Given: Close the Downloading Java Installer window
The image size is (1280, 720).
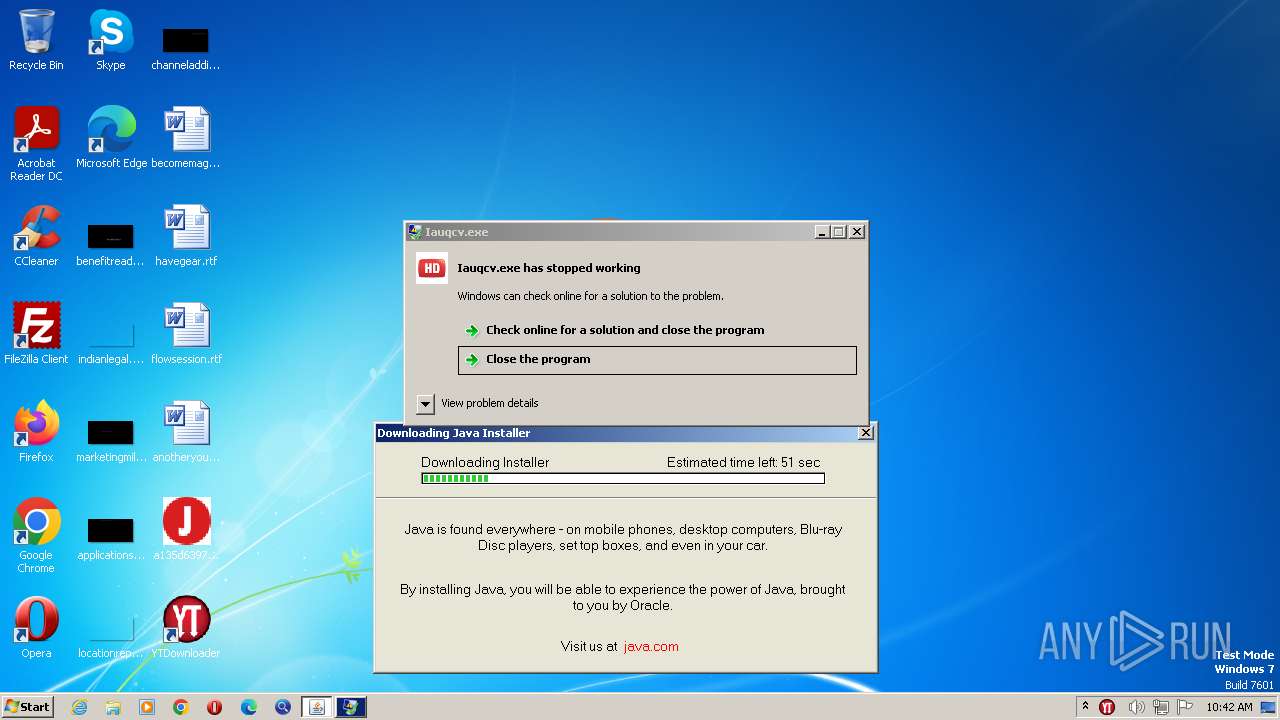Looking at the screenshot, I should pos(866,433).
